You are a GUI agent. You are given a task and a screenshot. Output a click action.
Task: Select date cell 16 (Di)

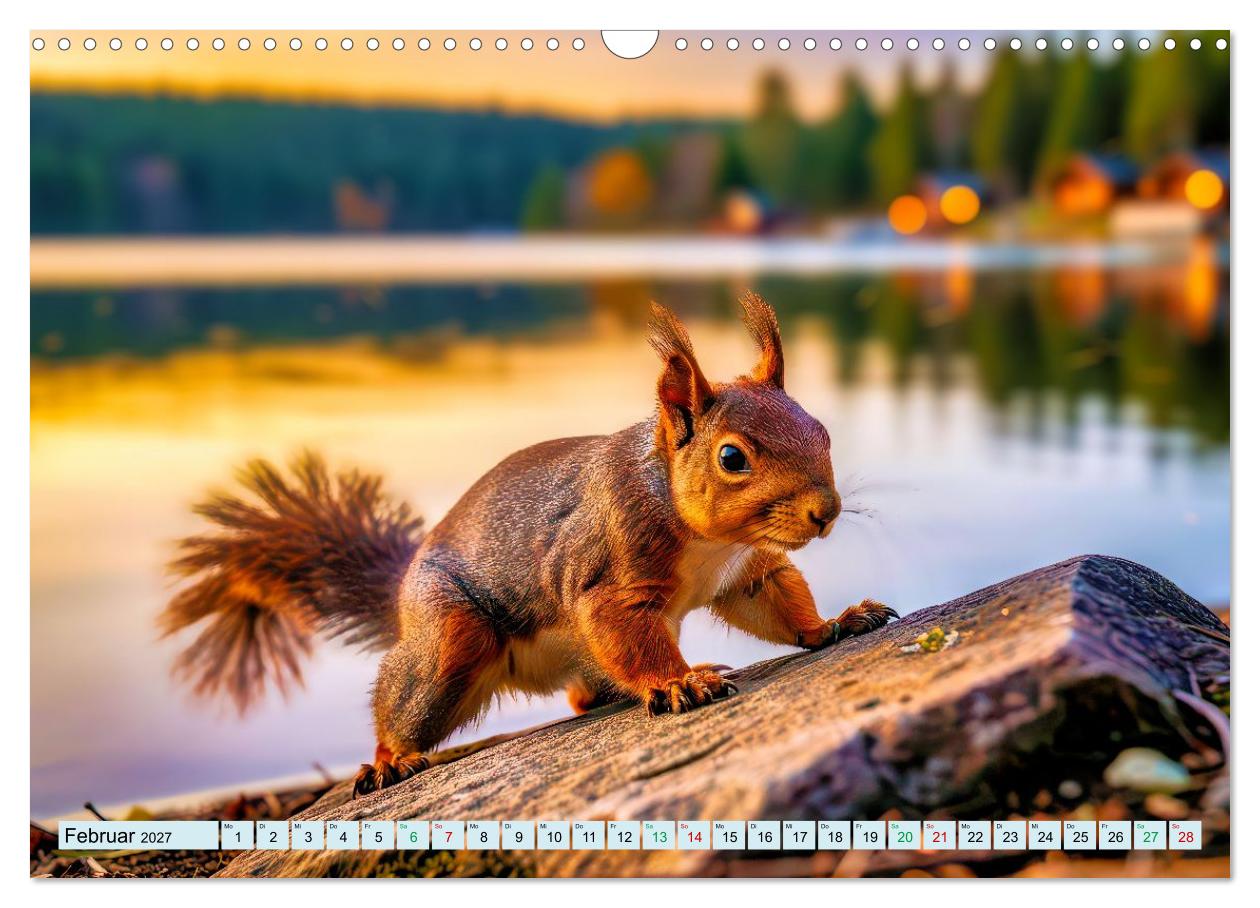pos(763,836)
